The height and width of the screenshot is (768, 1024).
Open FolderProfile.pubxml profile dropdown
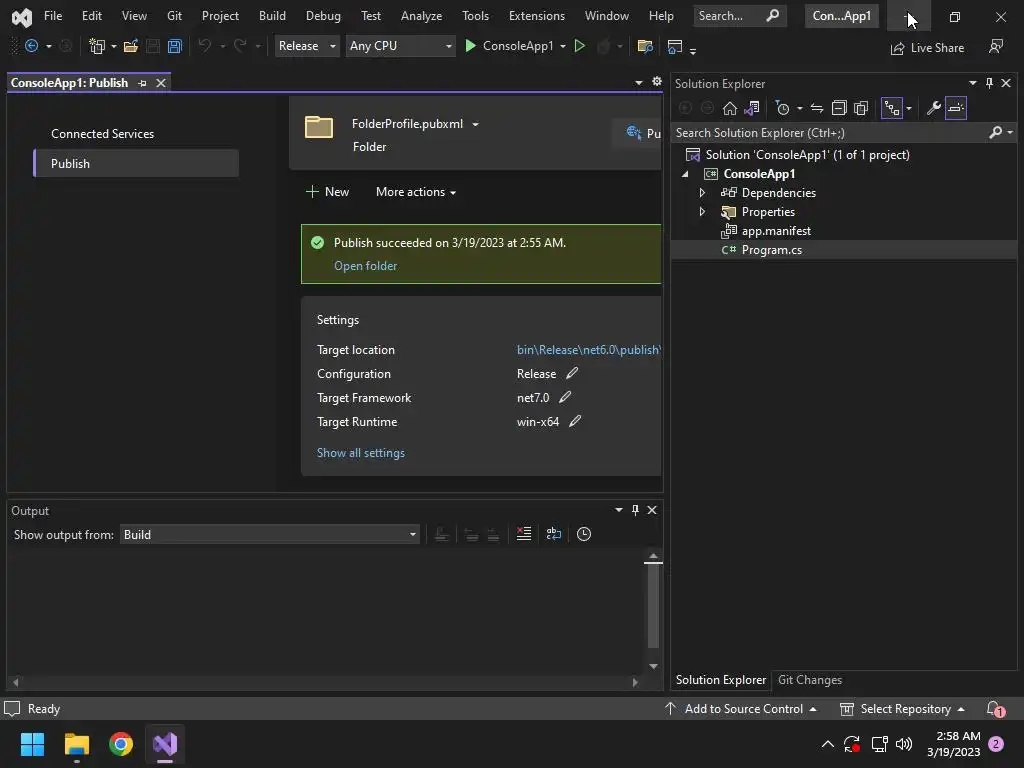coord(475,124)
